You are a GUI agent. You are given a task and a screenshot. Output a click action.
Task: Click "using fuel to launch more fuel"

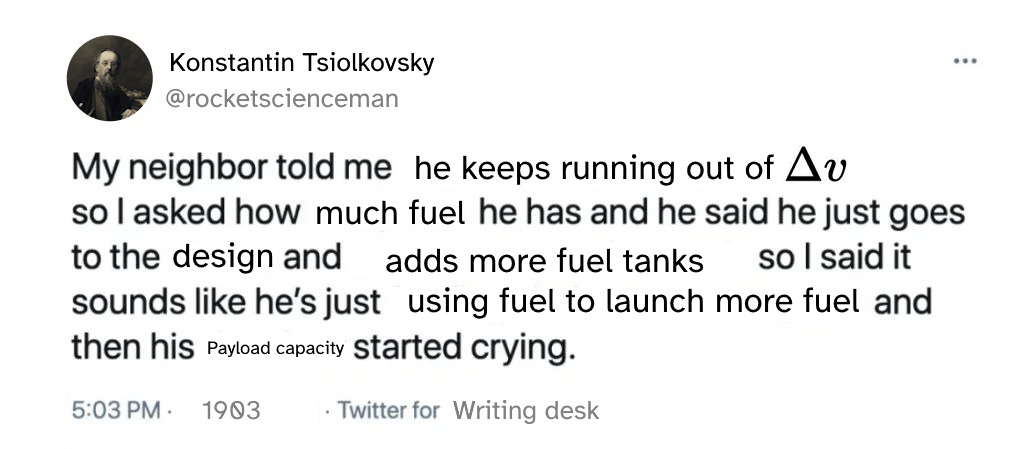634,302
